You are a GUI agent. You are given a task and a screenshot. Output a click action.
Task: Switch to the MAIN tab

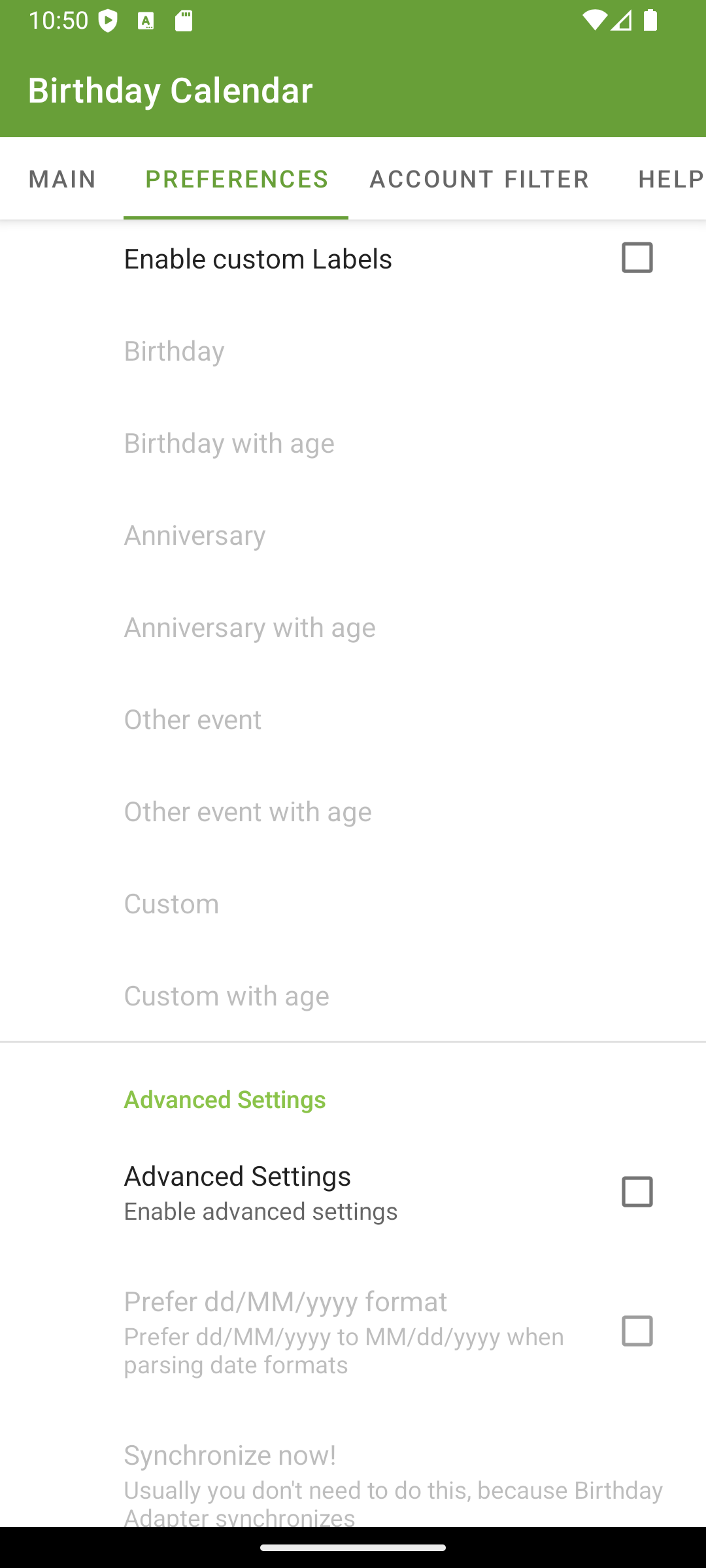[x=62, y=179]
